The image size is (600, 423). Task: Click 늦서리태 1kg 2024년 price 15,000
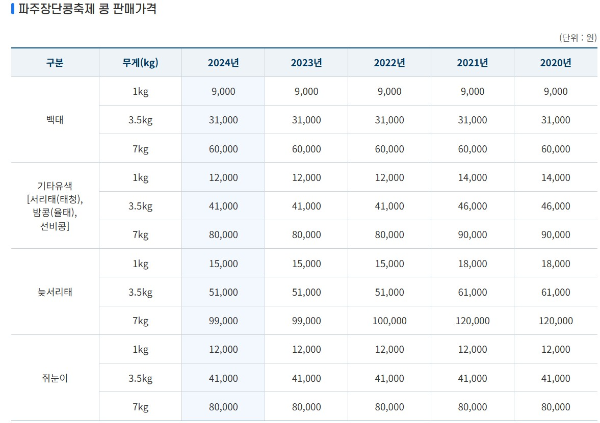coord(223,263)
